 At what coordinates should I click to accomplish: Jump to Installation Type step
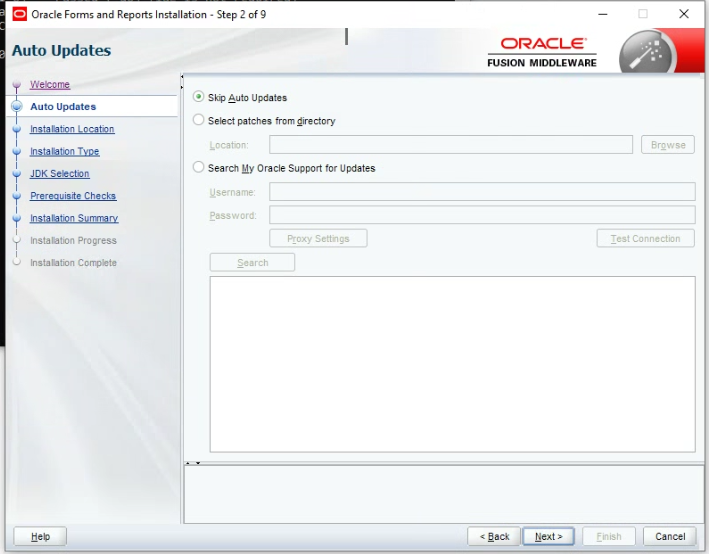point(65,151)
